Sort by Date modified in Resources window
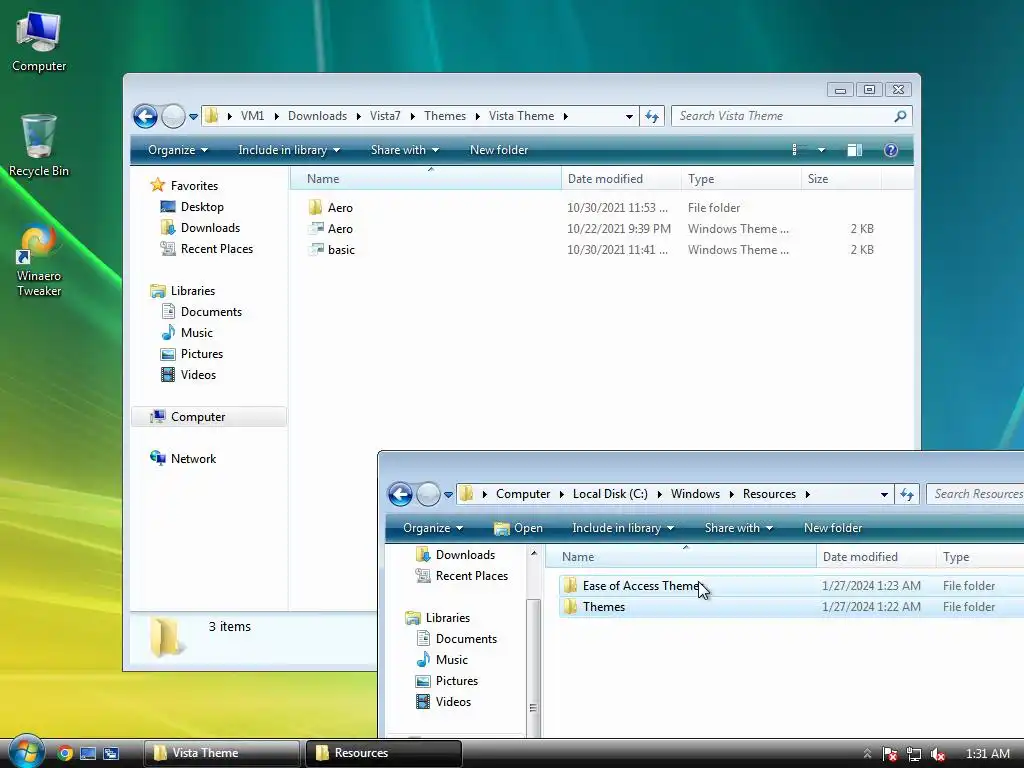 pyautogui.click(x=876, y=557)
